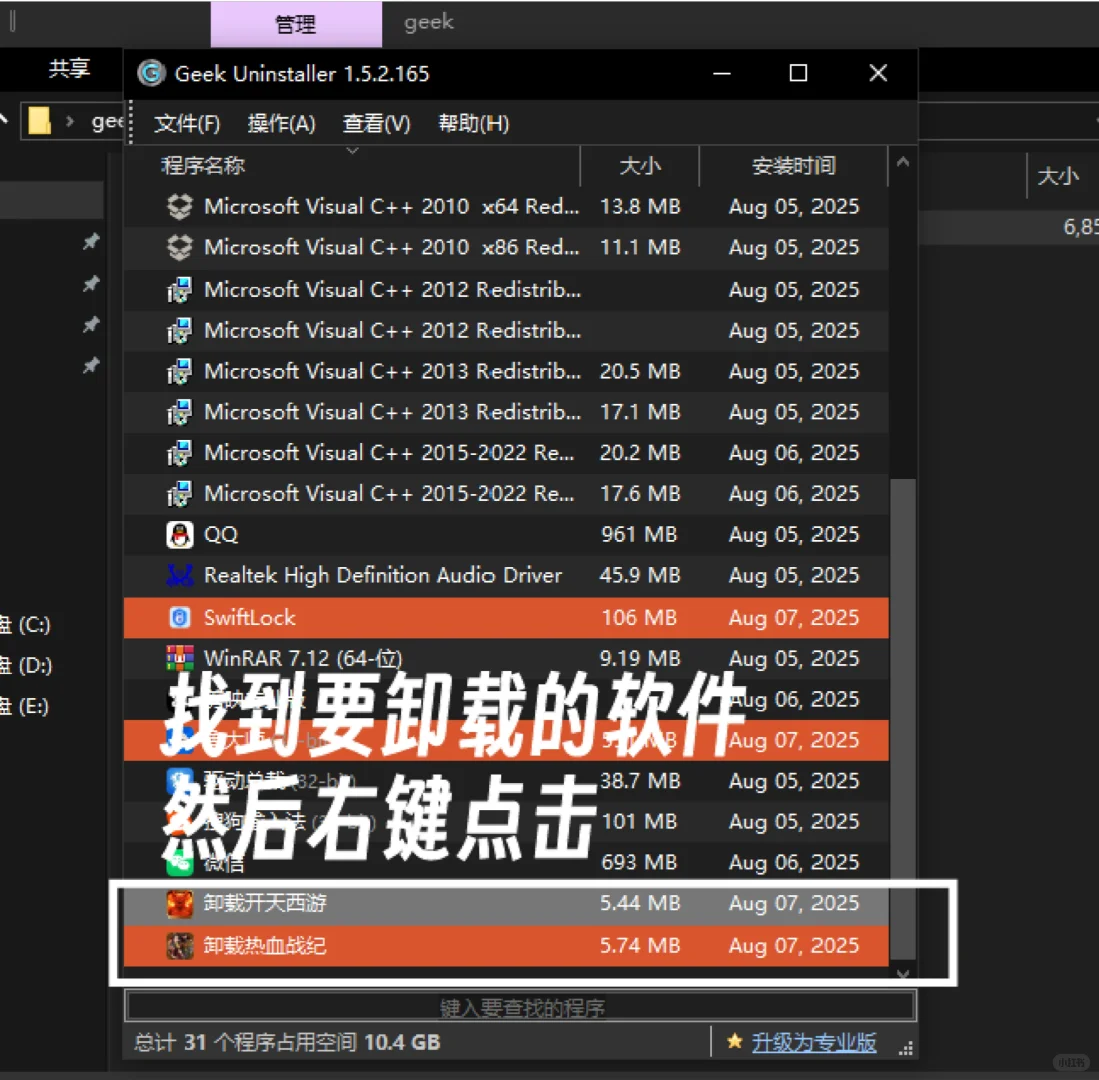Maximize the Geek Uninstaller window
This screenshot has height=1080, width=1099.
[798, 73]
